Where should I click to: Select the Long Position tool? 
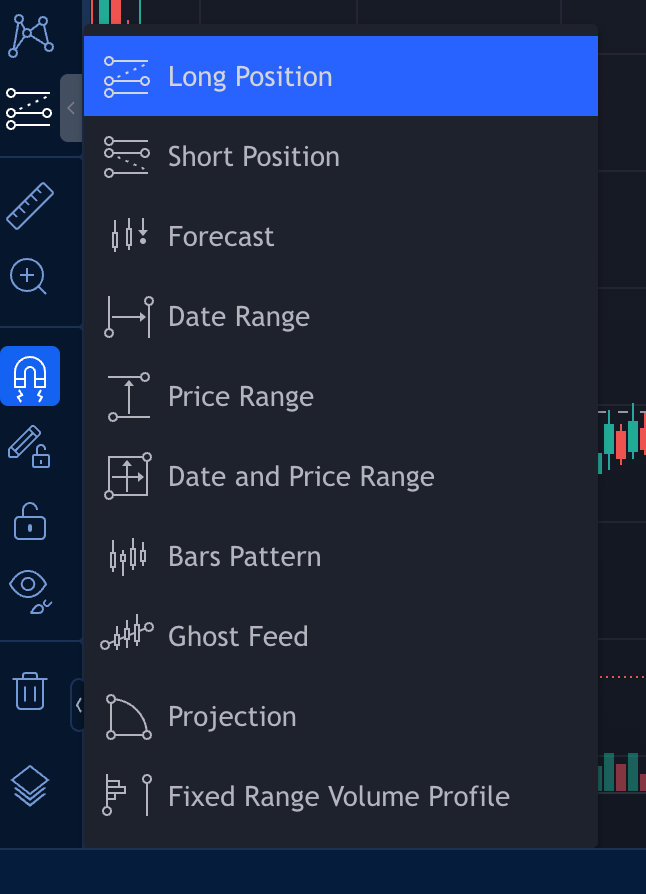pyautogui.click(x=340, y=76)
